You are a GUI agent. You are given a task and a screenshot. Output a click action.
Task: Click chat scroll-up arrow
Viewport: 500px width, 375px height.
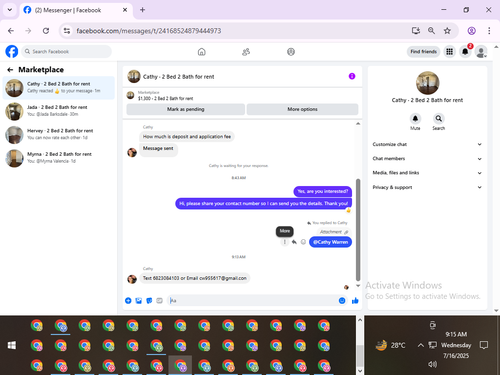tap(358, 124)
